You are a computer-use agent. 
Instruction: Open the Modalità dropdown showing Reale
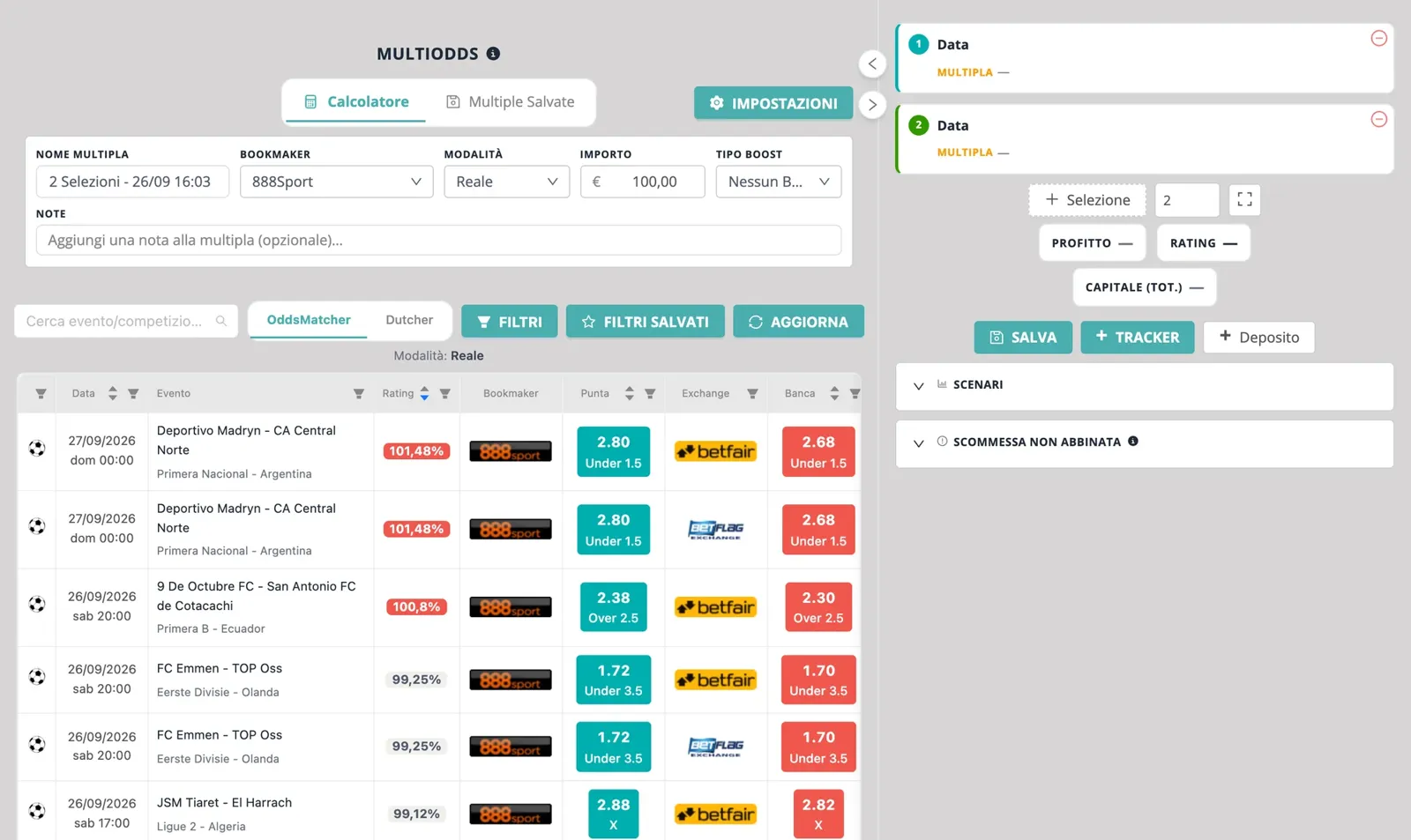(506, 182)
